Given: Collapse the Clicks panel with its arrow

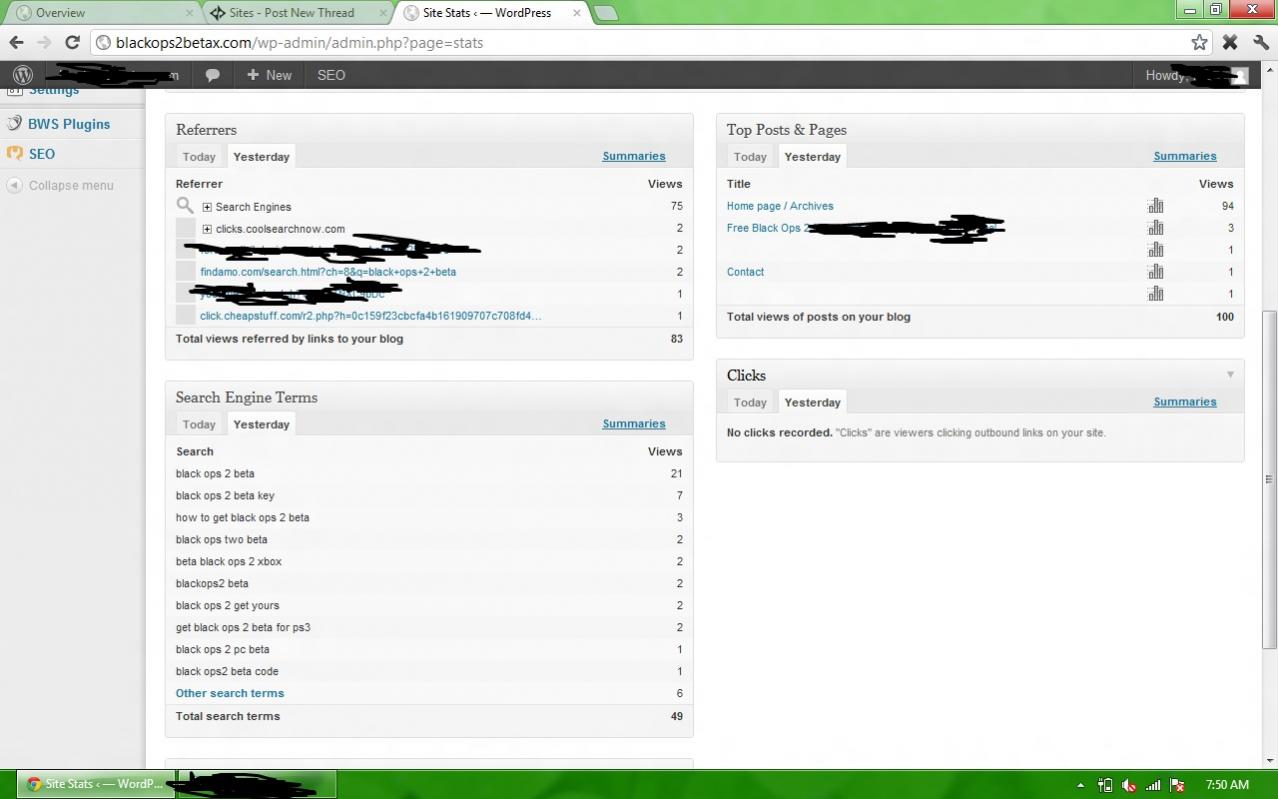Looking at the screenshot, I should [x=1230, y=375].
